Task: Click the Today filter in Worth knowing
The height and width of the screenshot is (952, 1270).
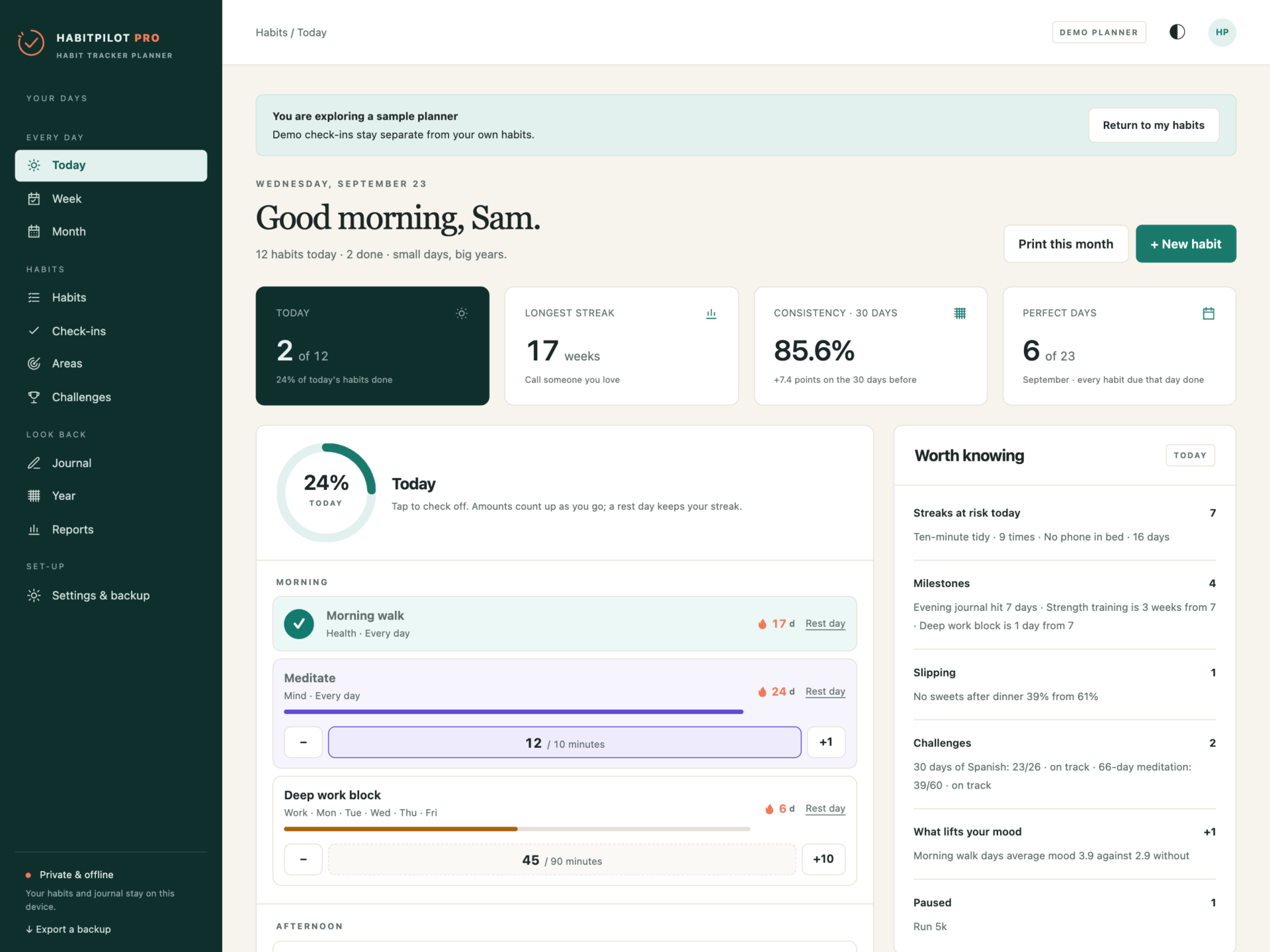Action: click(x=1189, y=456)
